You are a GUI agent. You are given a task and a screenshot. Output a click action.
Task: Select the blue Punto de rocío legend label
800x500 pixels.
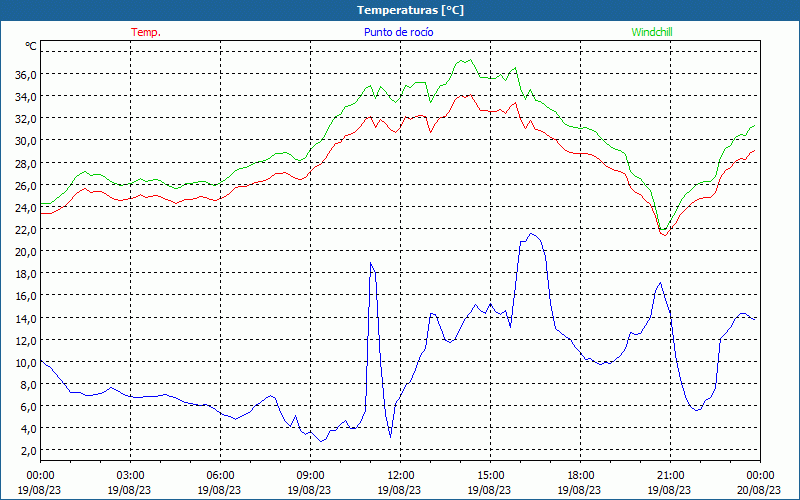click(398, 32)
